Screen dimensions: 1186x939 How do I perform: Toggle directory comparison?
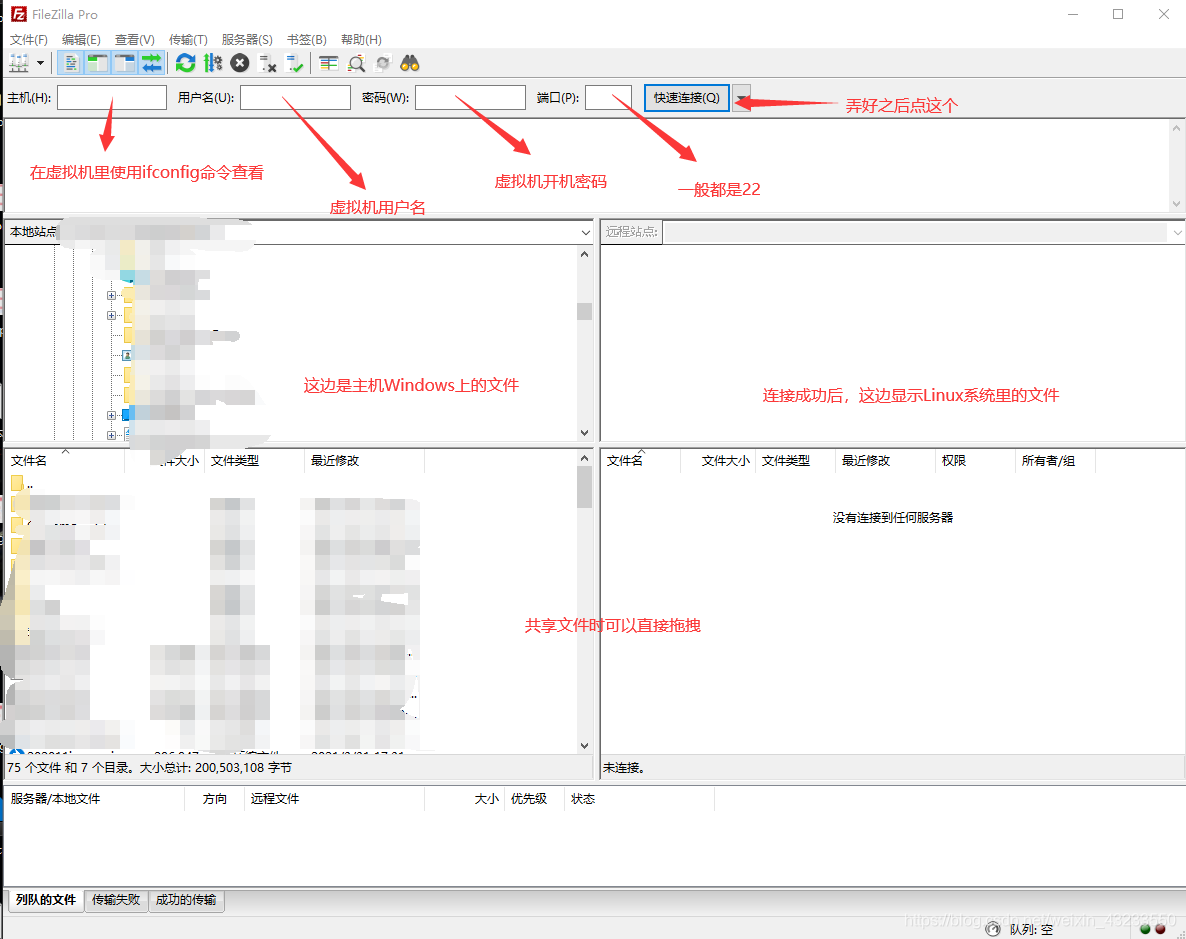(356, 64)
